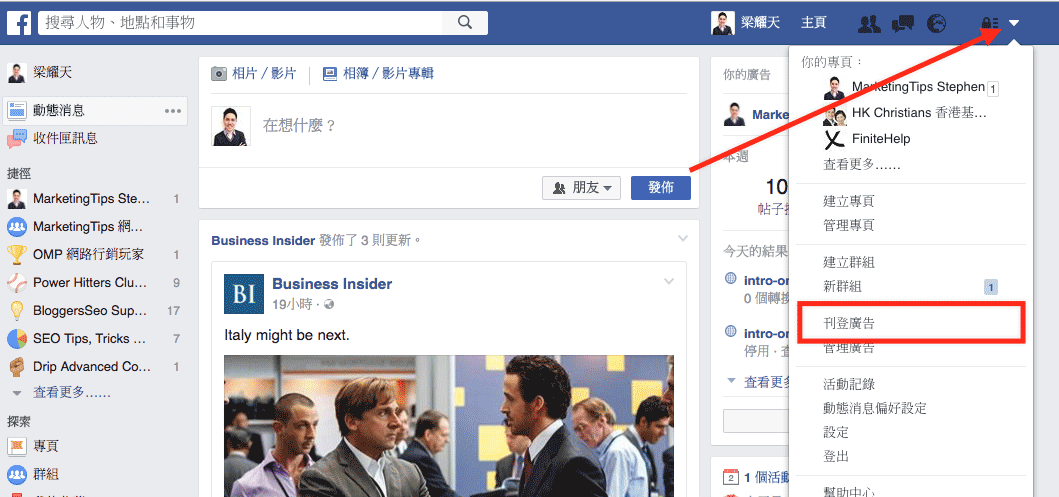Click the 在想什麼？ status text box
1059x497 pixels.
(x=299, y=126)
